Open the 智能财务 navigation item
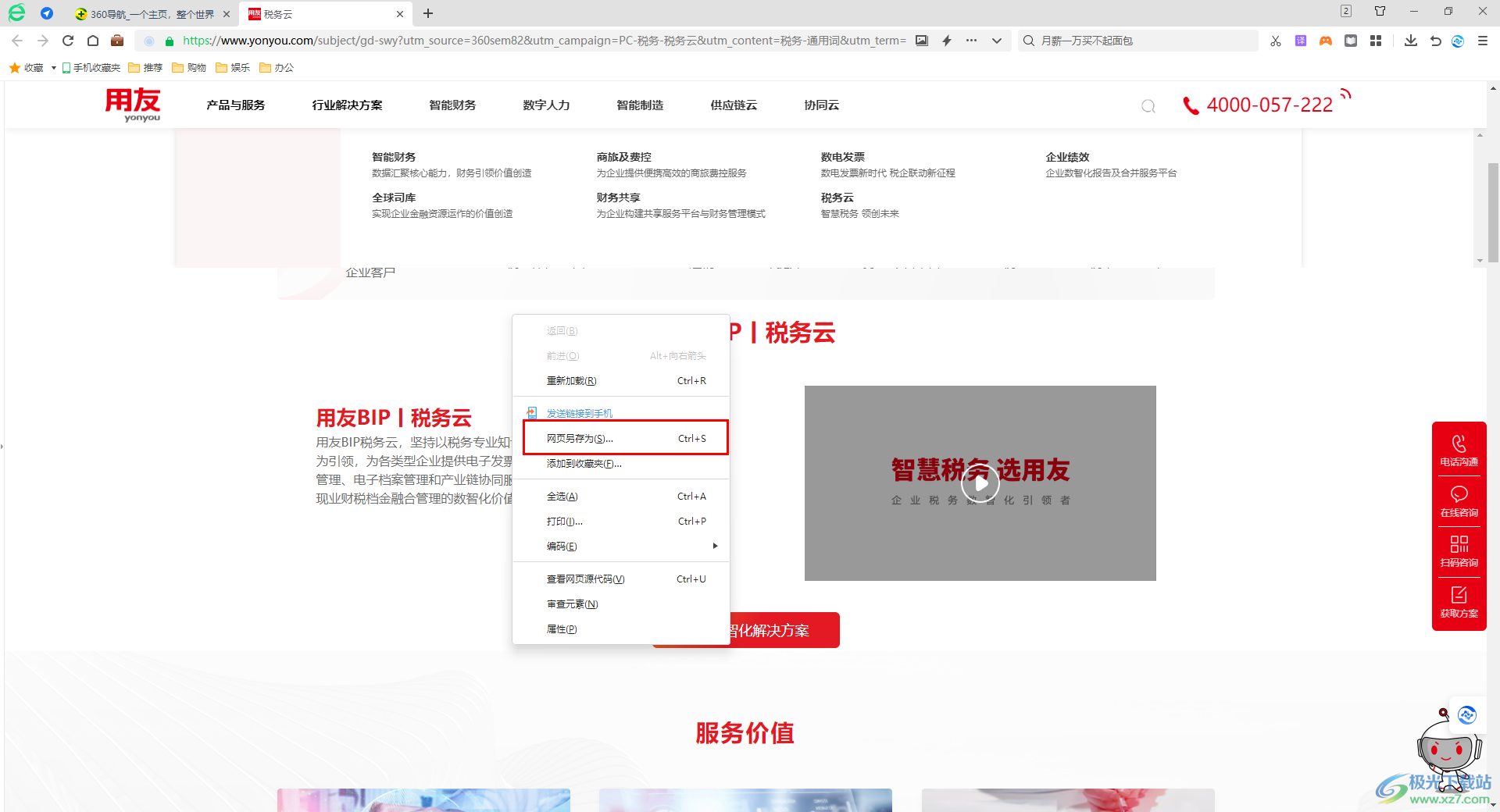 tap(453, 105)
